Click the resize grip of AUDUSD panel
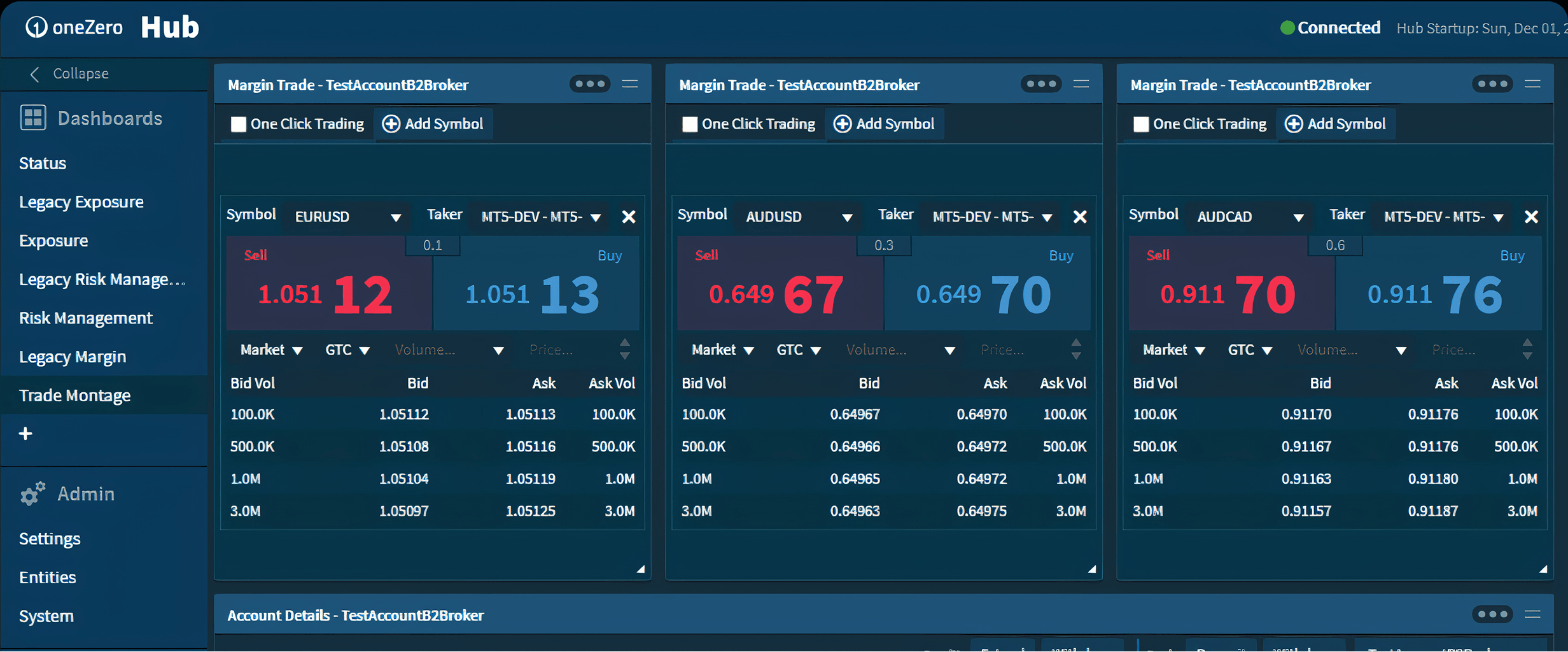 1092,569
